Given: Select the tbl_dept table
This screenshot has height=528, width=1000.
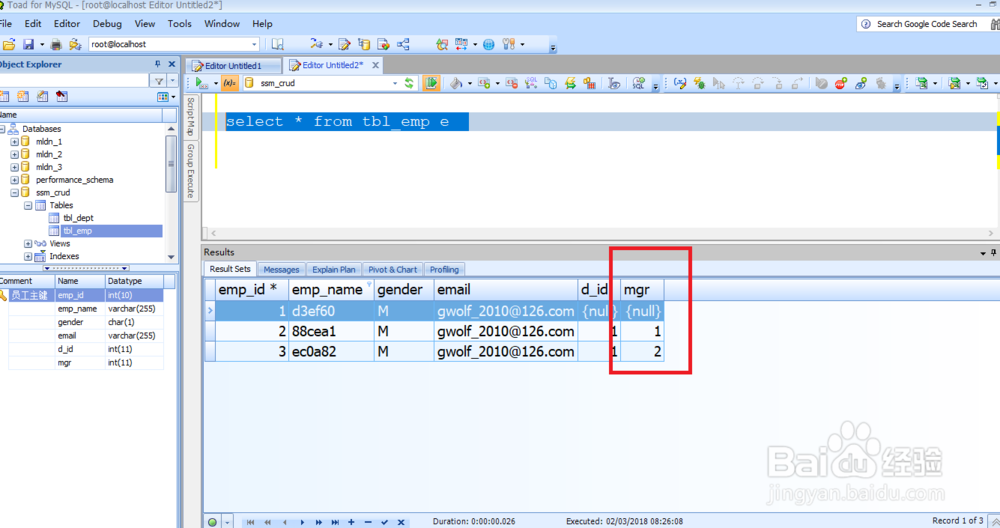Looking at the screenshot, I should (x=78, y=218).
